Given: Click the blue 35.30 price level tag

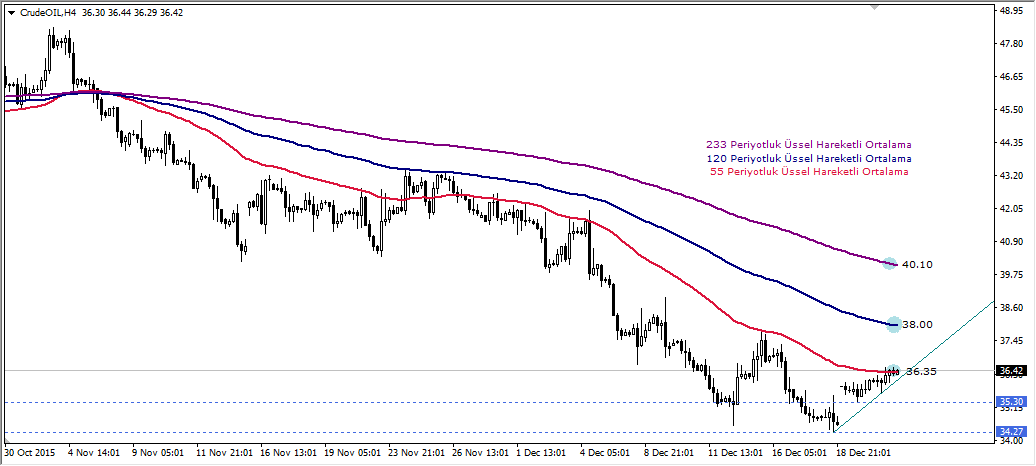Looking at the screenshot, I should click(x=1011, y=402).
